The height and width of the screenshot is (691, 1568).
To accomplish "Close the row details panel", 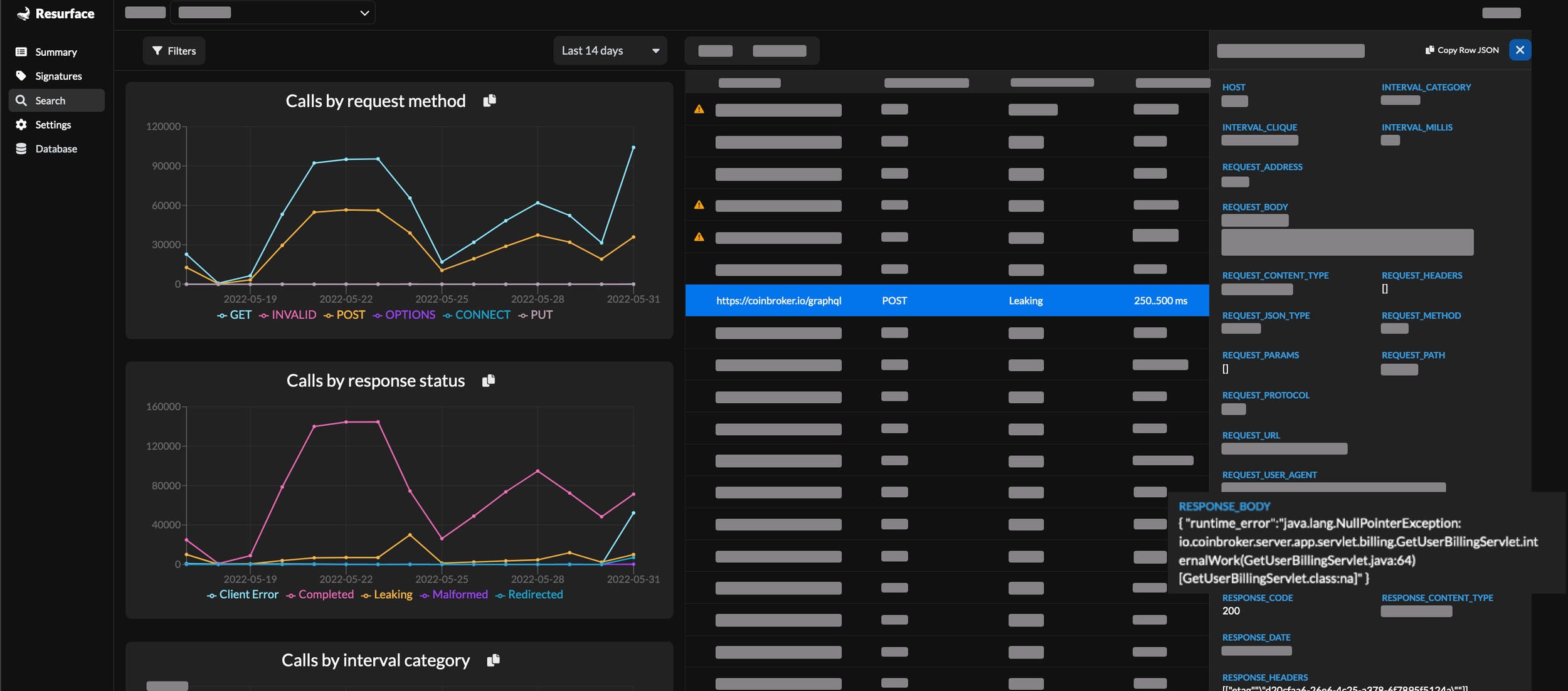I will (x=1519, y=50).
